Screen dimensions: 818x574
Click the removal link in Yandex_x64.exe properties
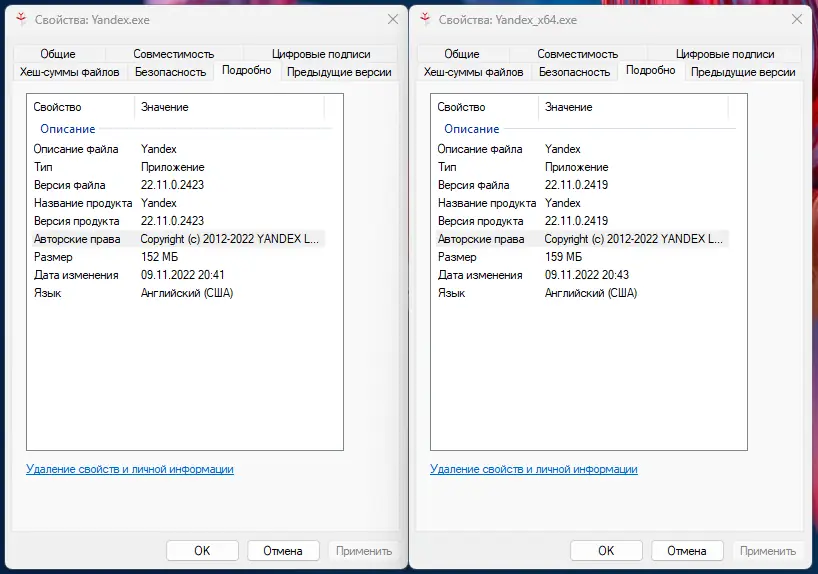tap(534, 469)
